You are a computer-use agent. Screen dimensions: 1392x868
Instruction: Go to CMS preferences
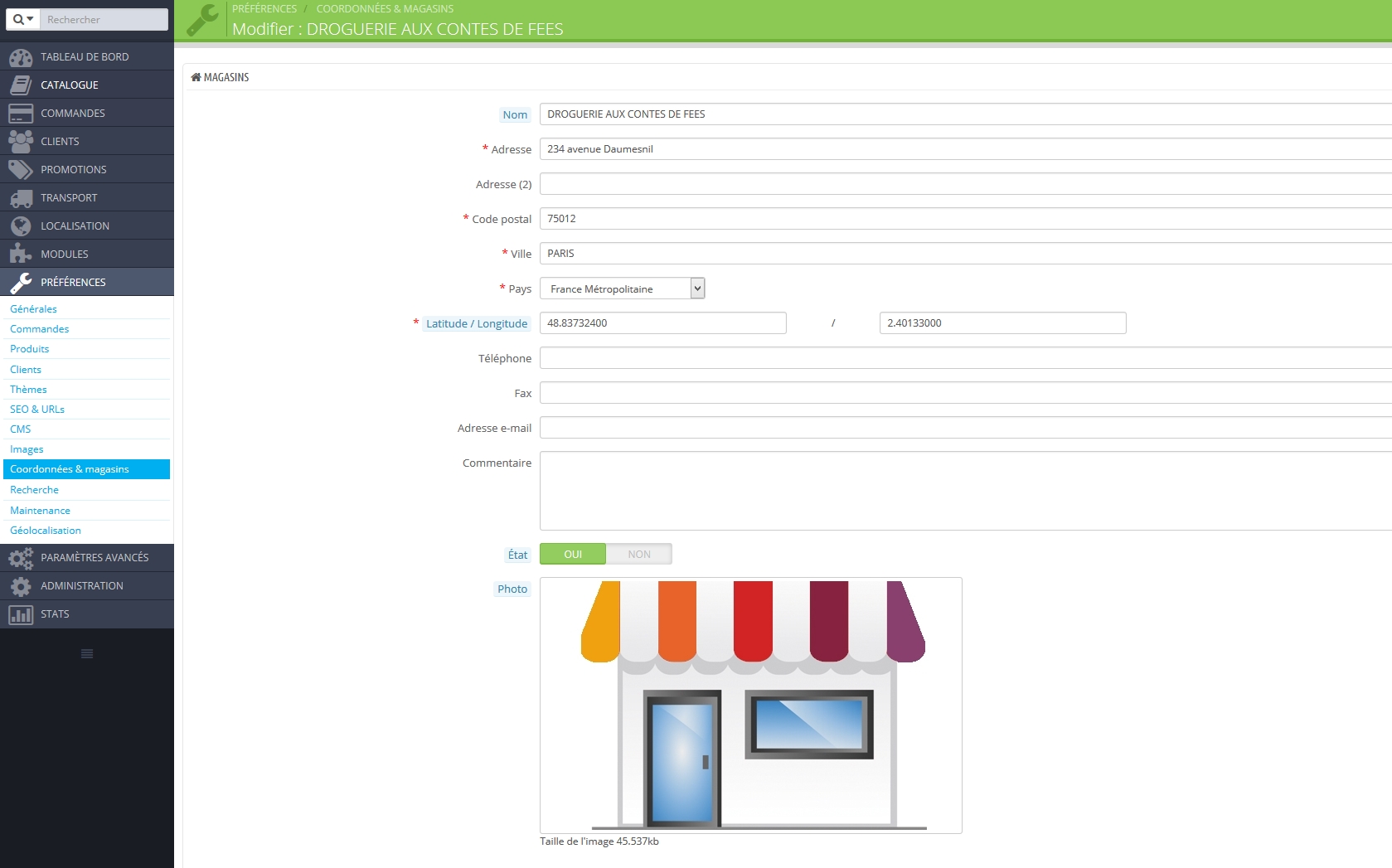87,429
